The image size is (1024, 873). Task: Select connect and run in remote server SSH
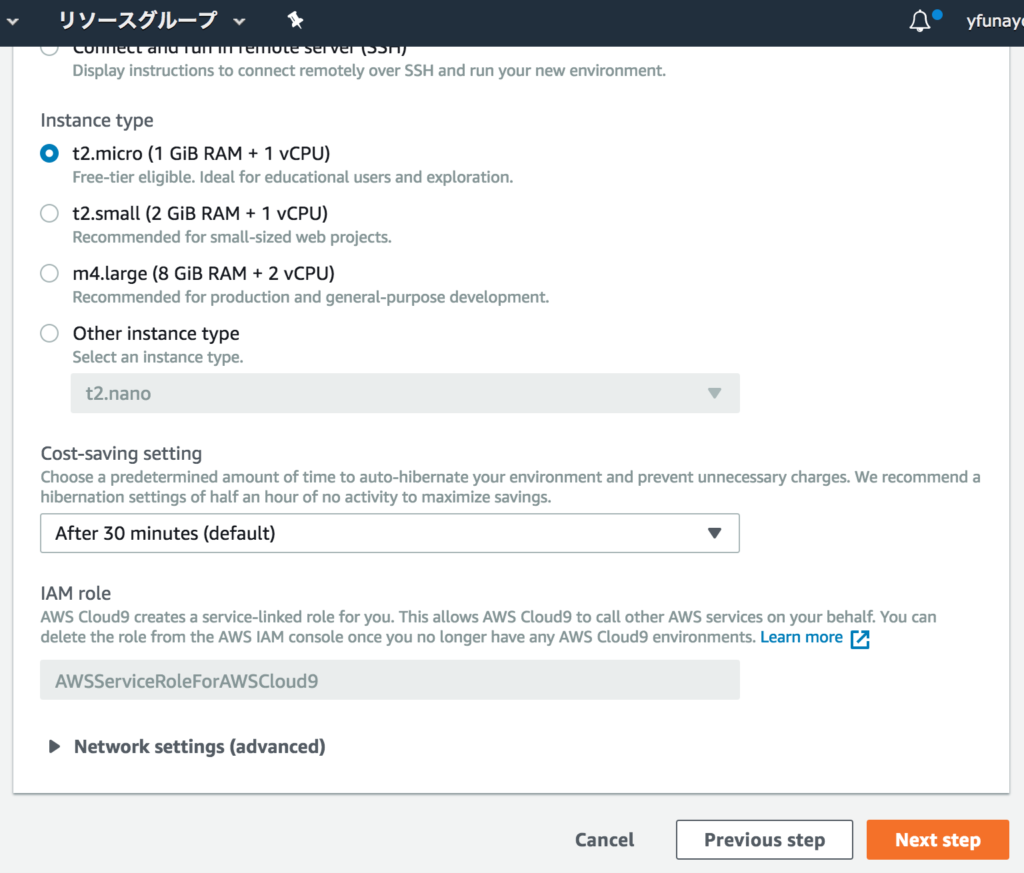pos(49,47)
